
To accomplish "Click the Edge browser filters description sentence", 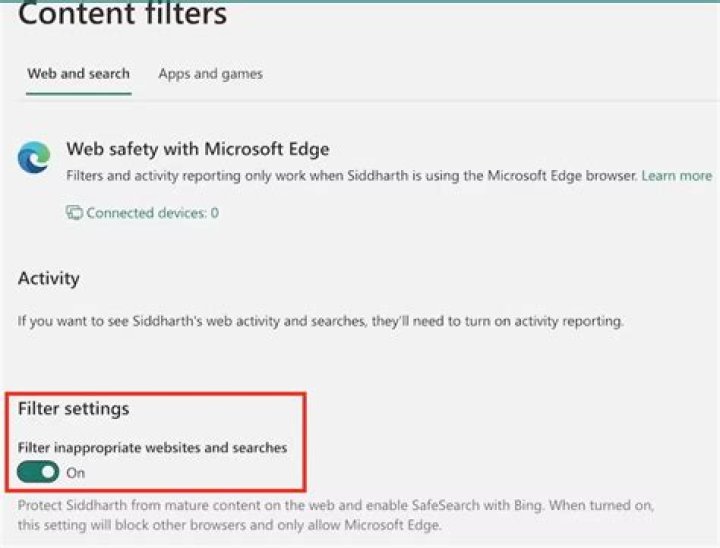I will point(351,176).
